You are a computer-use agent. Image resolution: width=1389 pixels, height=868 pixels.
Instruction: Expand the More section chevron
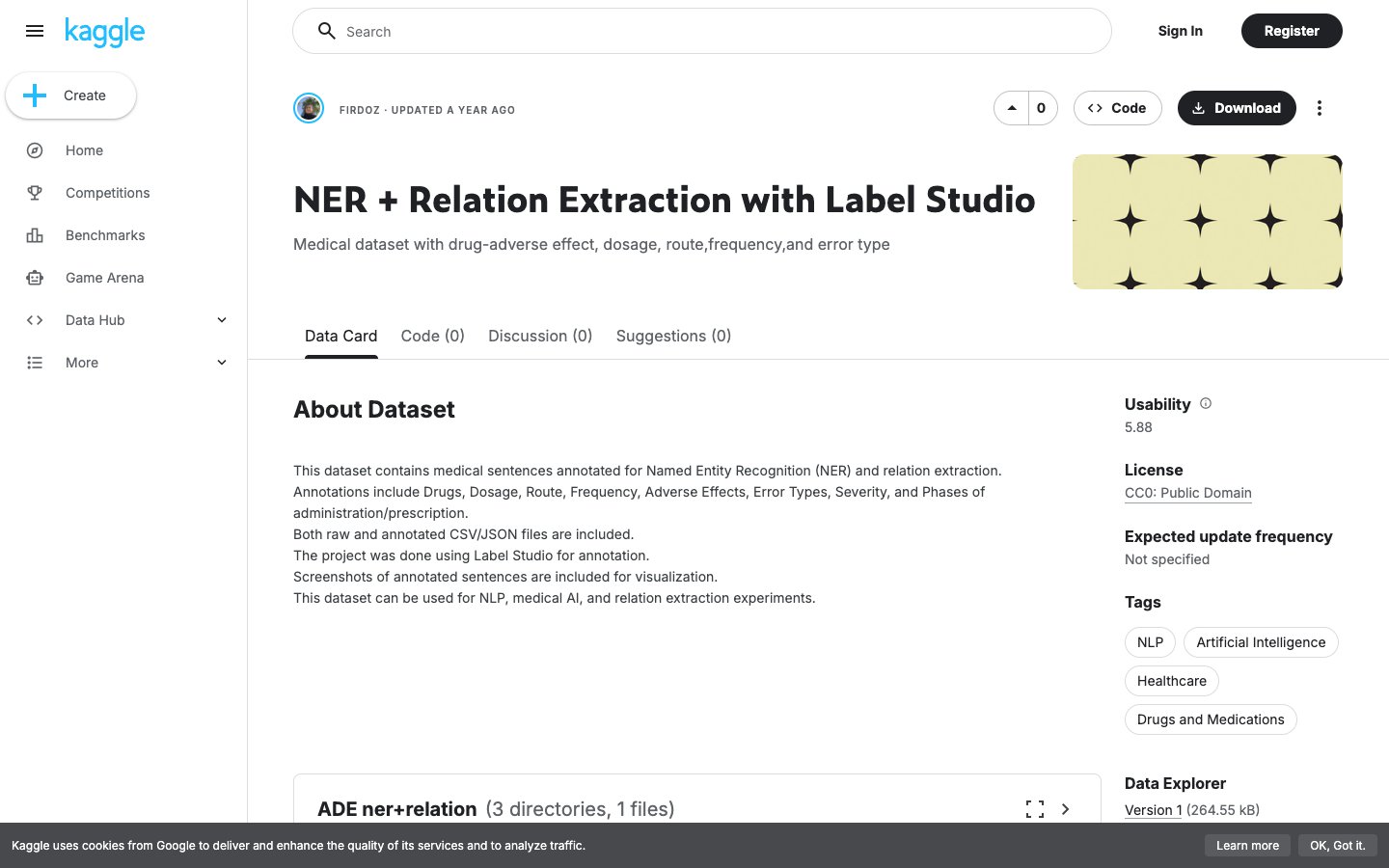click(x=222, y=363)
